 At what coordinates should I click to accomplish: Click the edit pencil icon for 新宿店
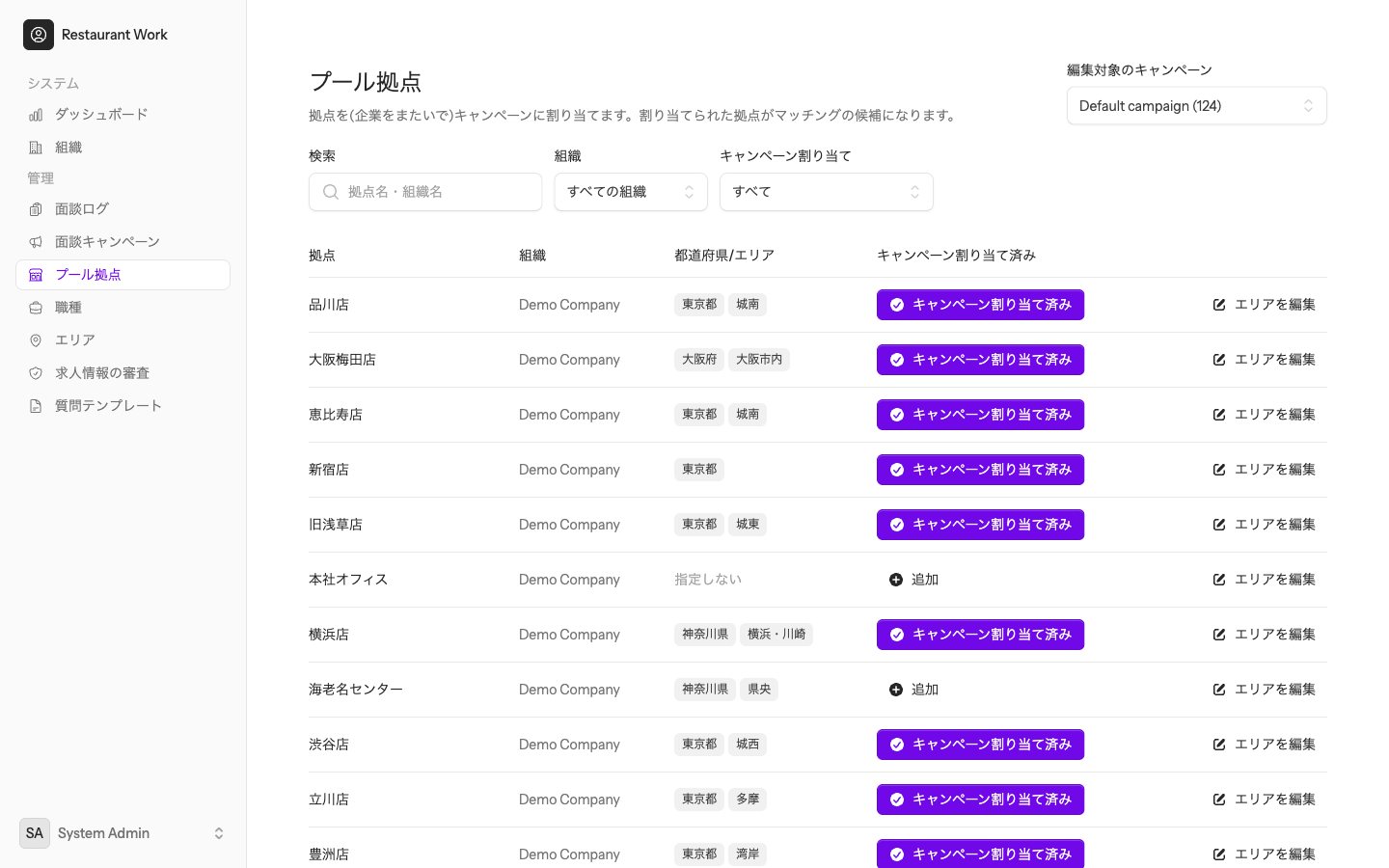click(1219, 470)
